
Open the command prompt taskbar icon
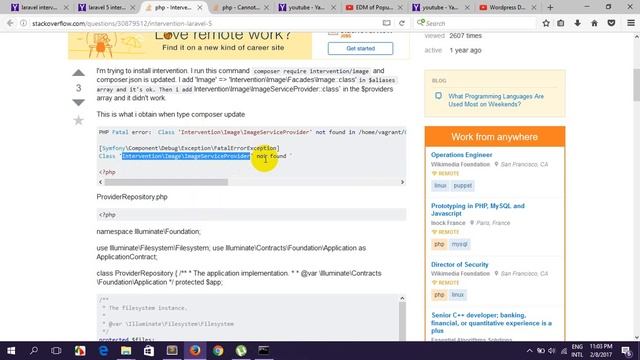point(264,351)
